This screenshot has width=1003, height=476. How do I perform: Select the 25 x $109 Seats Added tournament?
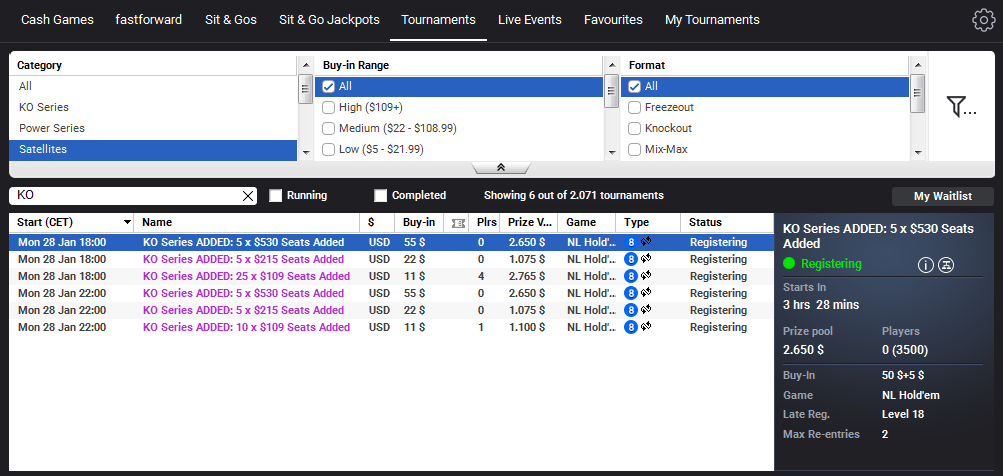pyautogui.click(x=246, y=276)
